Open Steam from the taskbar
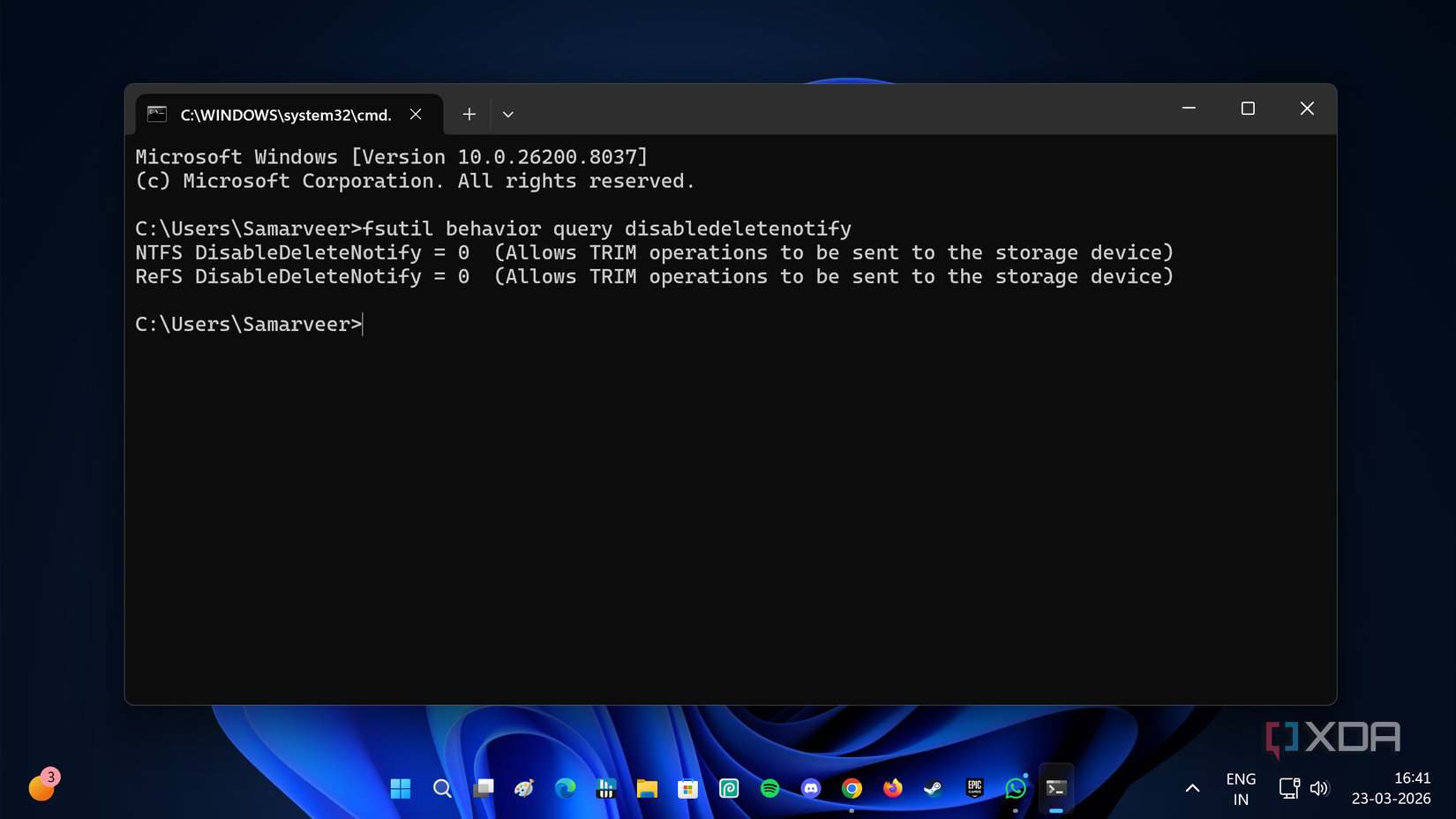This screenshot has height=819, width=1456. (x=933, y=788)
